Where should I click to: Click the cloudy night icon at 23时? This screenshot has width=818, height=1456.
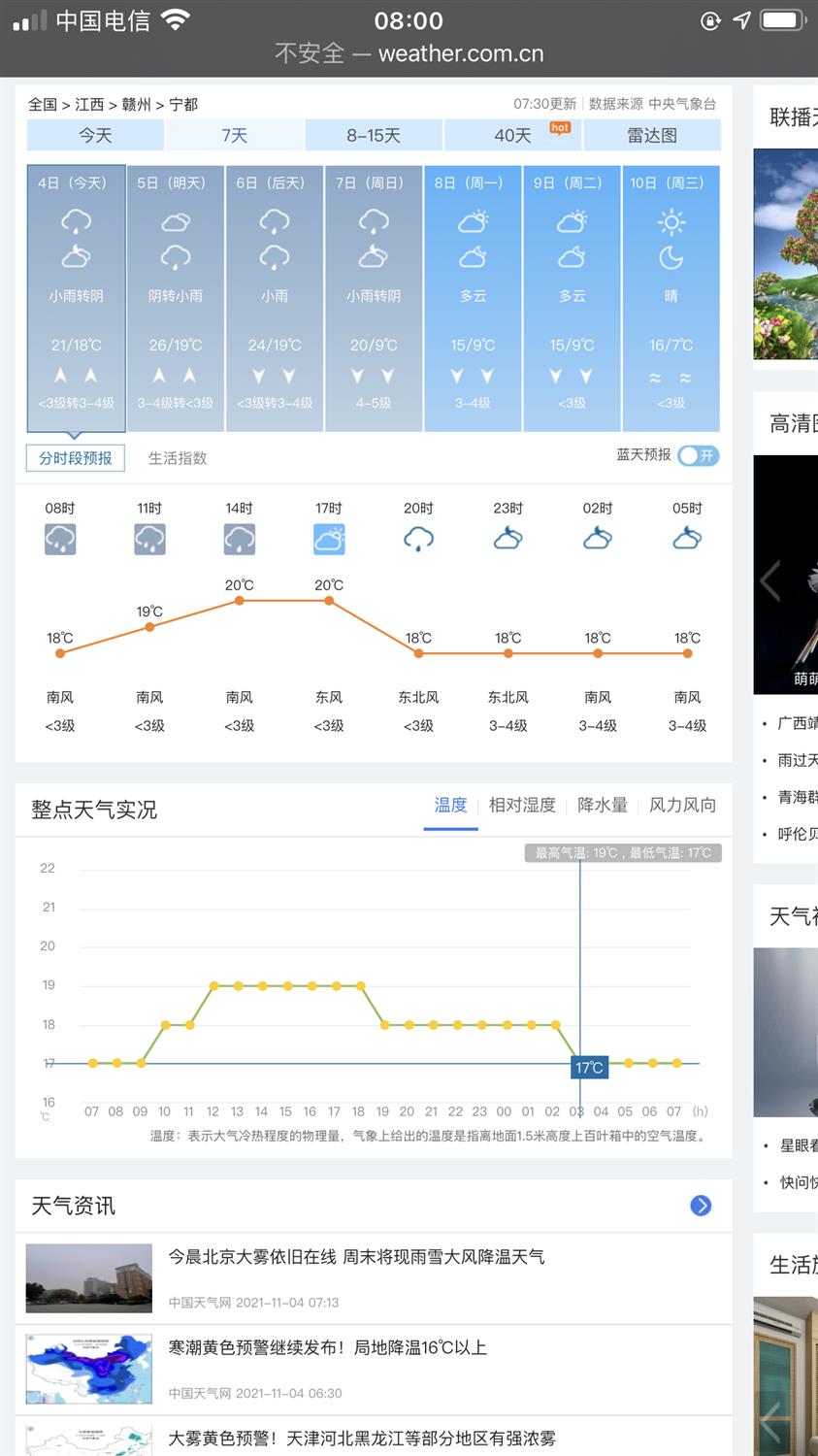tap(508, 539)
